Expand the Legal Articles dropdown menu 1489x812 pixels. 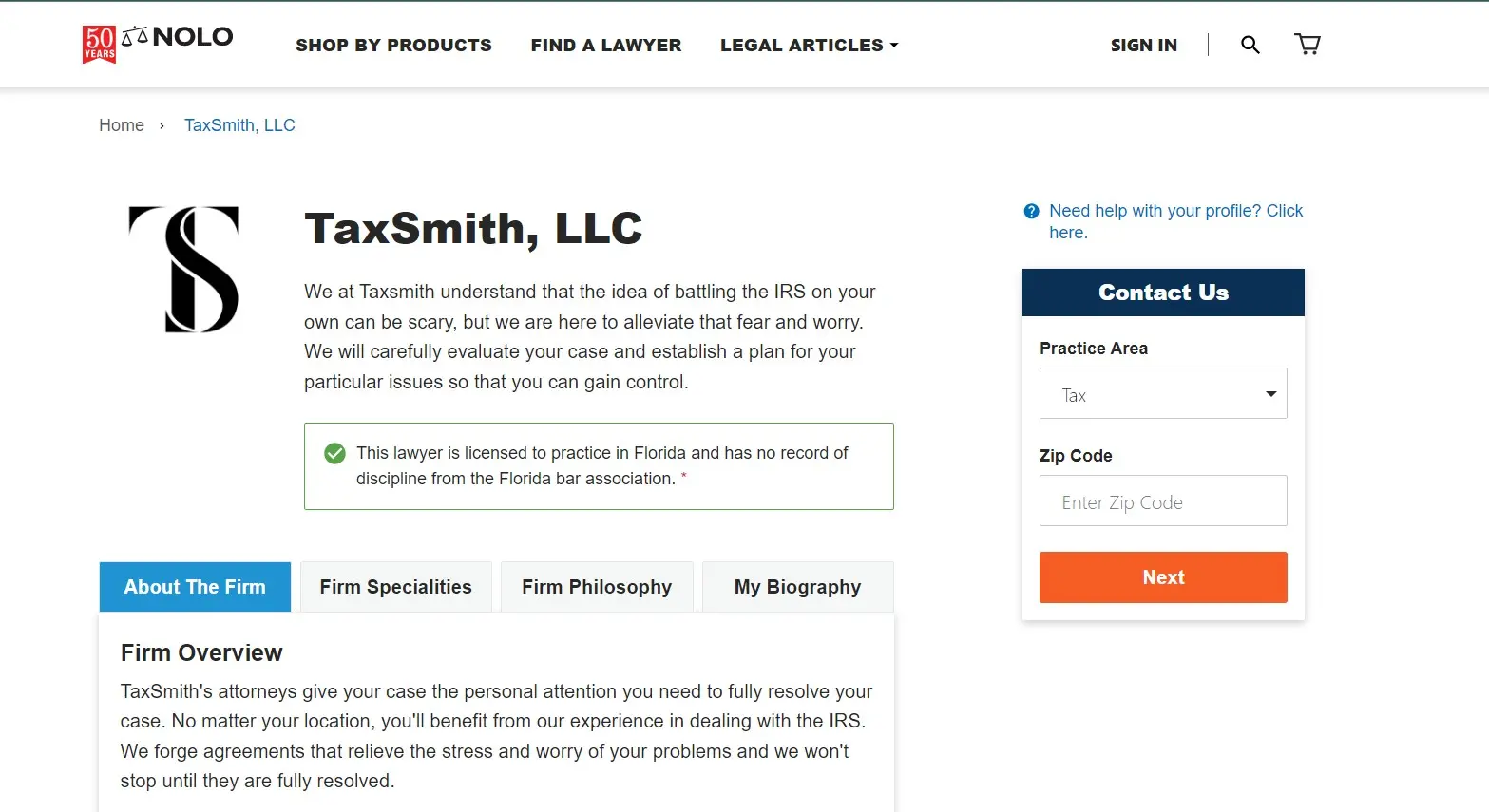click(x=809, y=45)
